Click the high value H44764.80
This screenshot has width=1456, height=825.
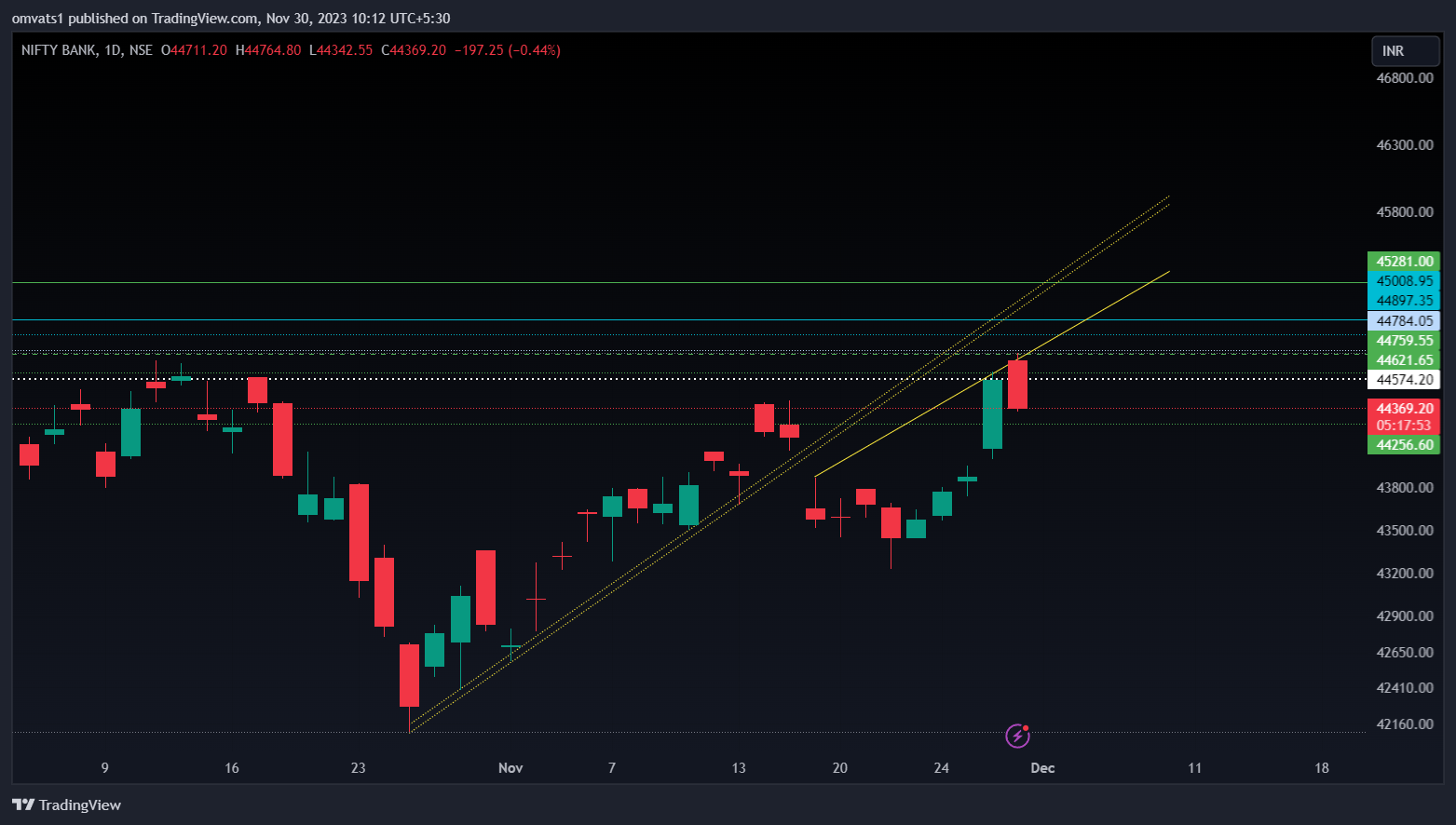[x=268, y=50]
